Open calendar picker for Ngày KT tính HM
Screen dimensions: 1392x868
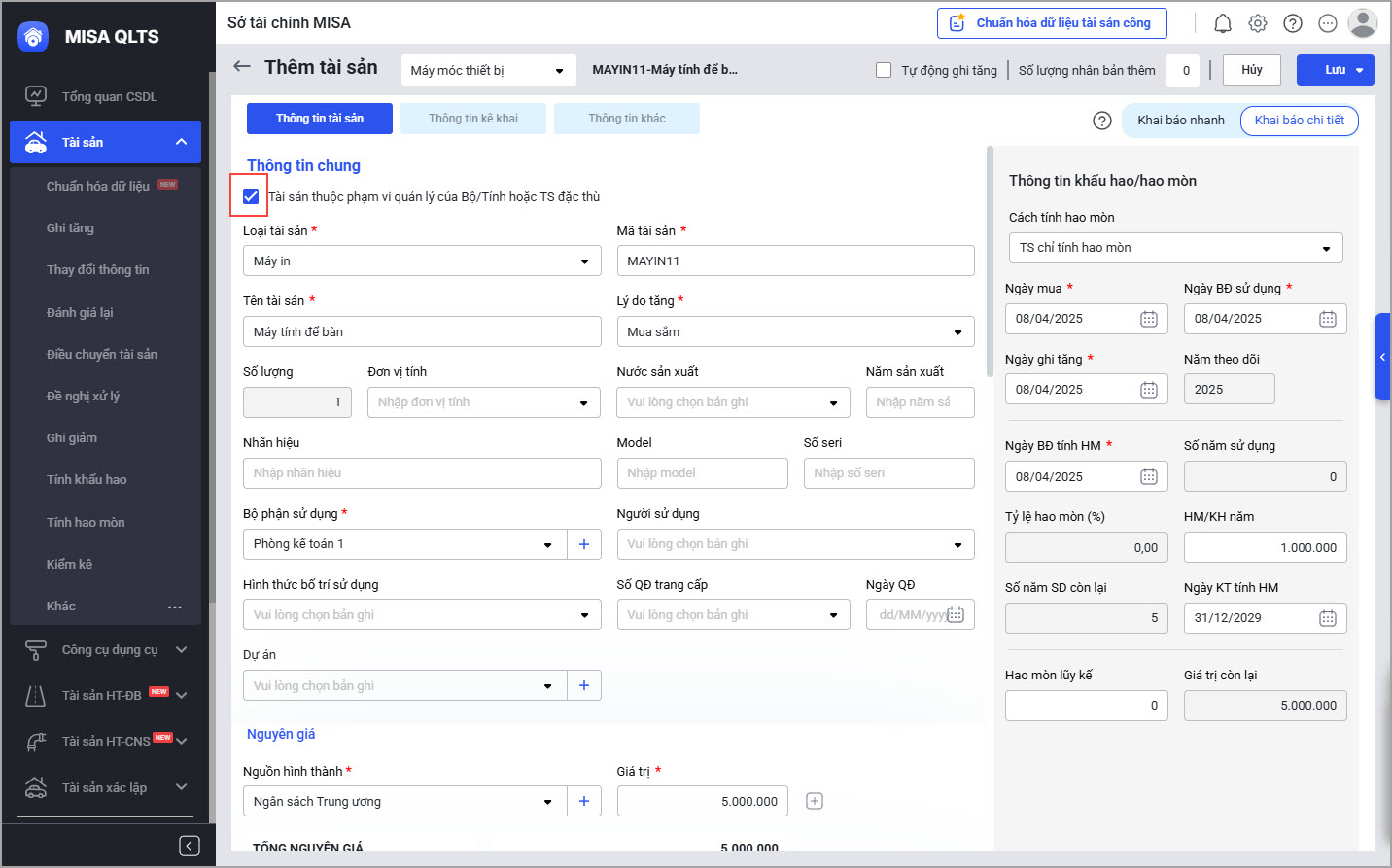pos(1327,618)
